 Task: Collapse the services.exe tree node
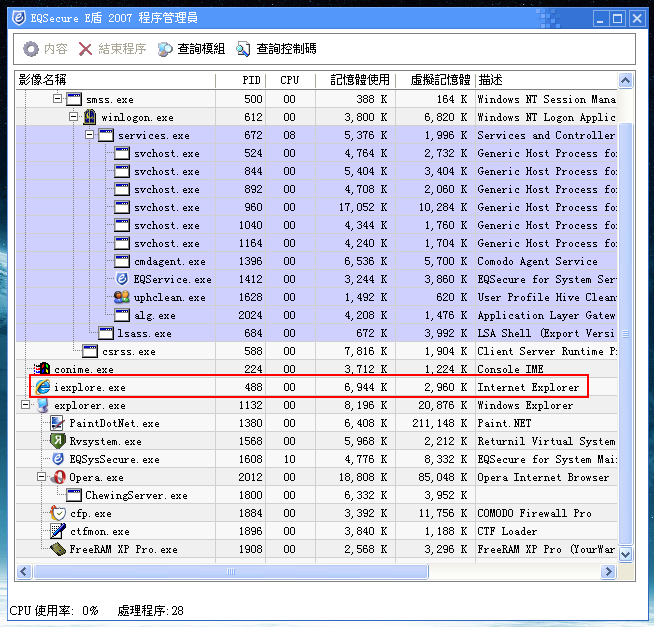[x=89, y=135]
